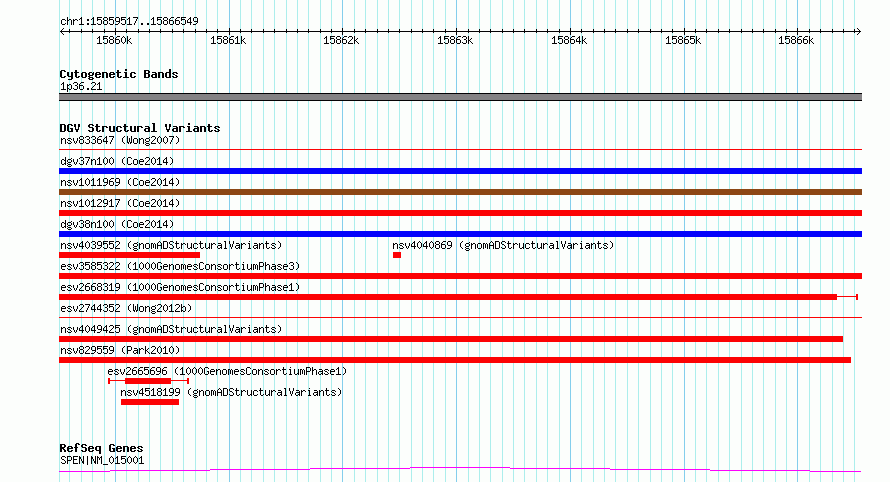This screenshot has width=890, height=482.
Task: Click the 15861k ruler label
Action: pyautogui.click(x=228, y=40)
